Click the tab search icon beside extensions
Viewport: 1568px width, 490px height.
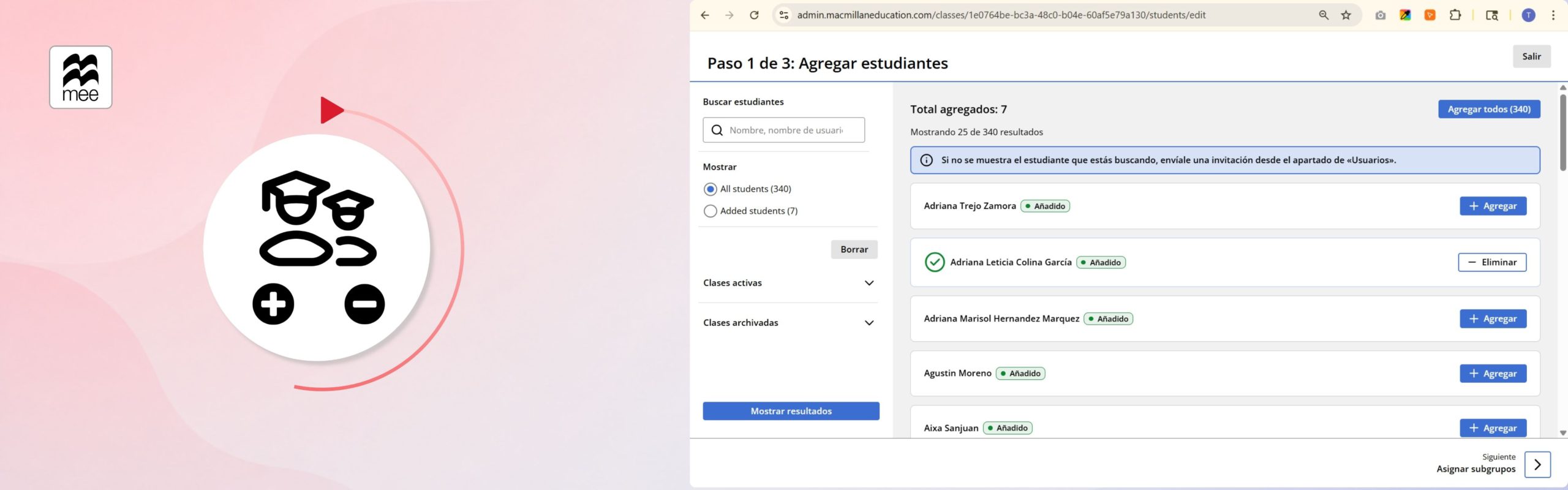(1492, 15)
